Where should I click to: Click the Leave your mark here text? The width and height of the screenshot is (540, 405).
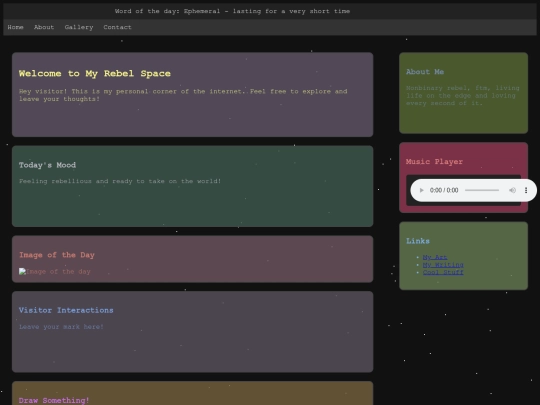point(61,327)
